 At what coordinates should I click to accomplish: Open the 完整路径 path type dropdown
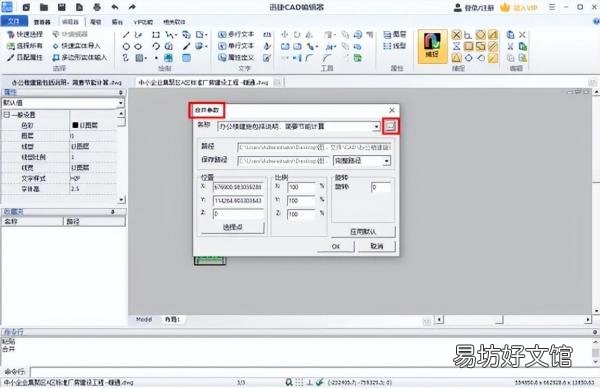pyautogui.click(x=386, y=161)
